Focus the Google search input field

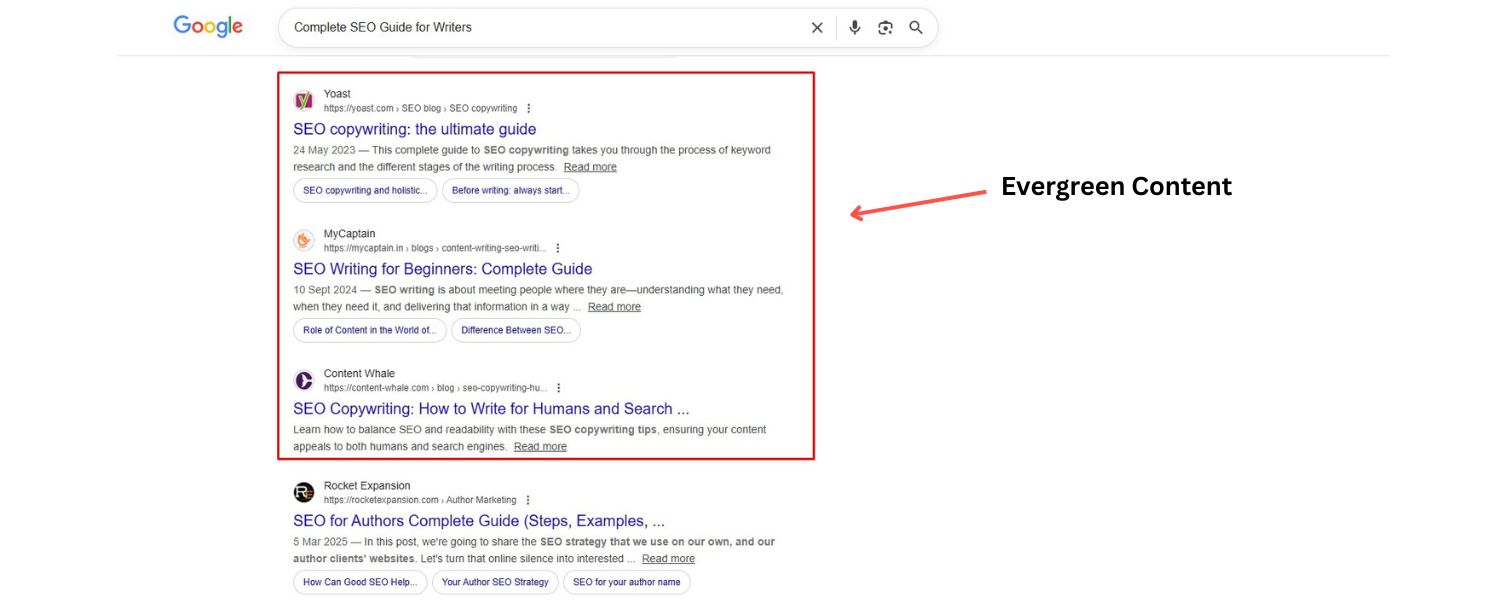(540, 28)
